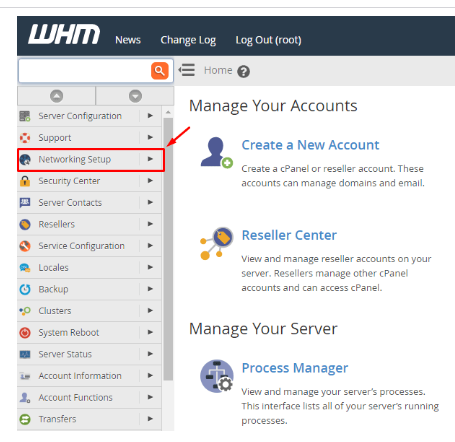Click the Resellers tag icon
The width and height of the screenshot is (455, 442).
pyautogui.click(x=25, y=224)
